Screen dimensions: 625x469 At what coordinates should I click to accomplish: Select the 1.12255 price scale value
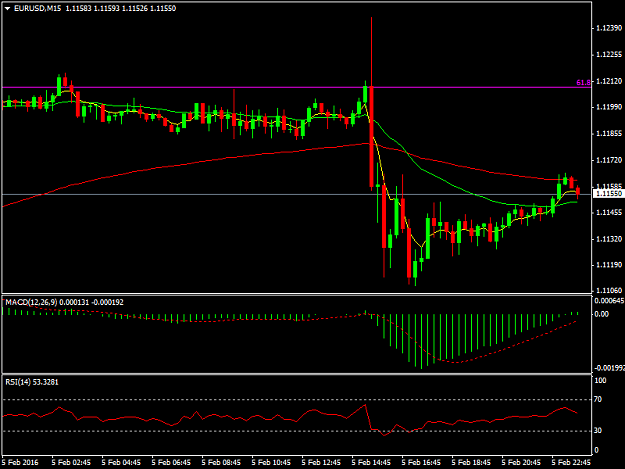click(x=609, y=55)
